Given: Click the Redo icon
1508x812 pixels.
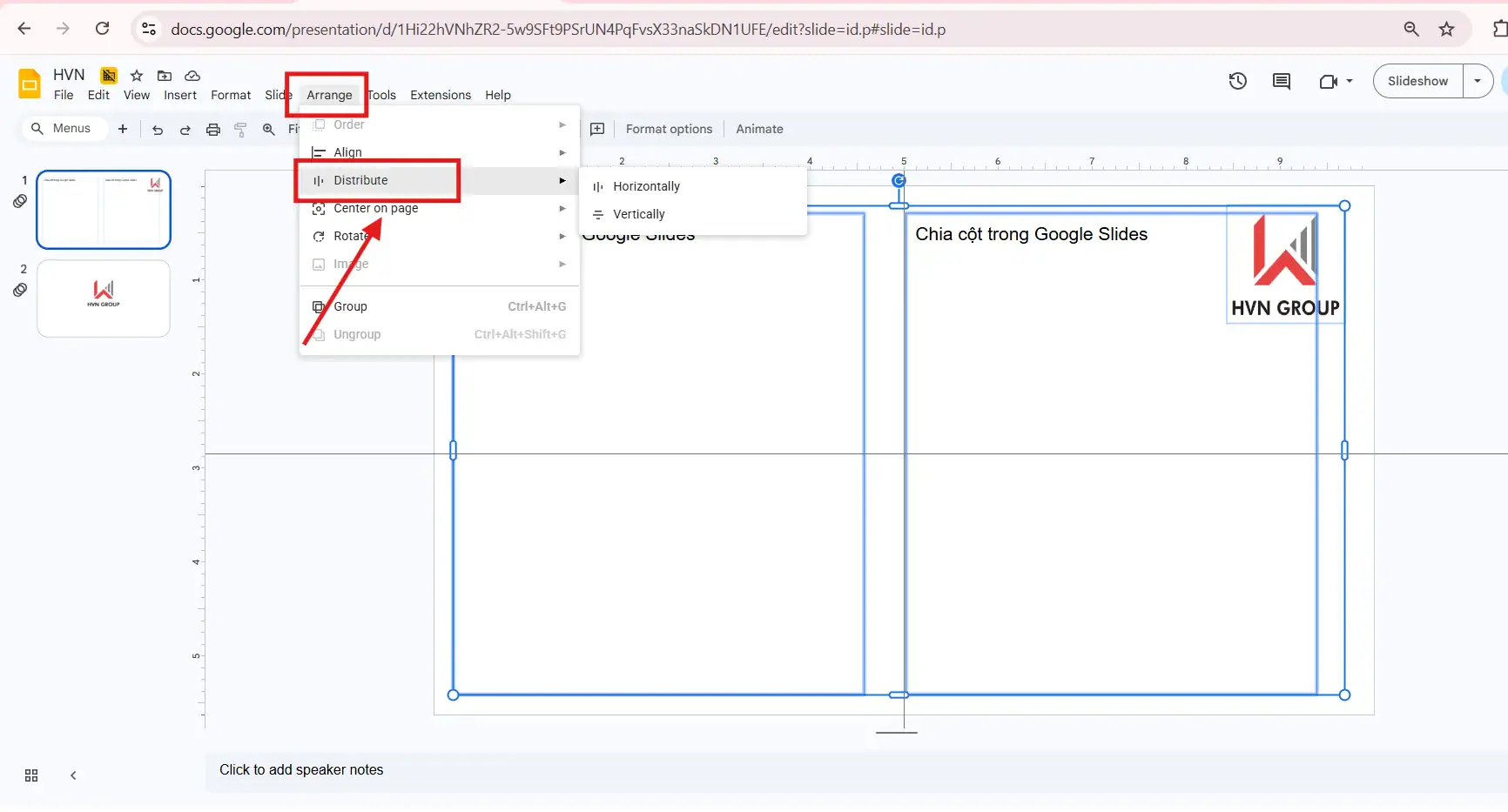Looking at the screenshot, I should [x=185, y=129].
